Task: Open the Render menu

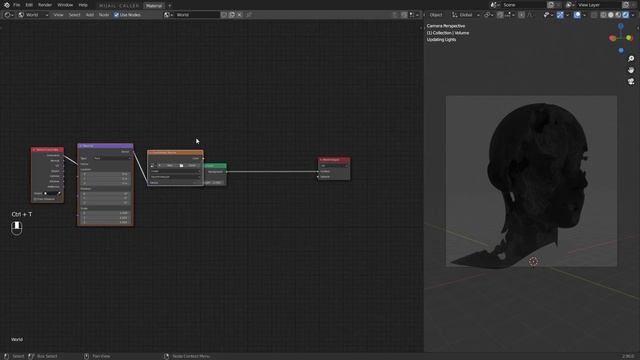Action: tap(45, 5)
